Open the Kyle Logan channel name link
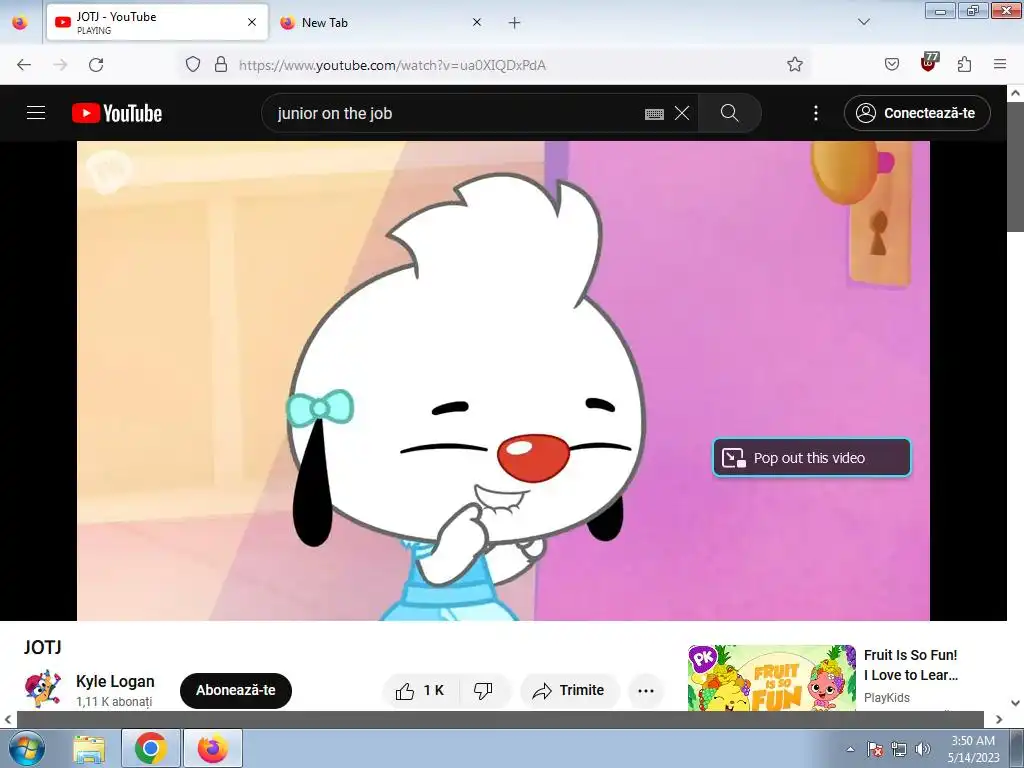The width and height of the screenshot is (1024, 768). click(x=115, y=681)
